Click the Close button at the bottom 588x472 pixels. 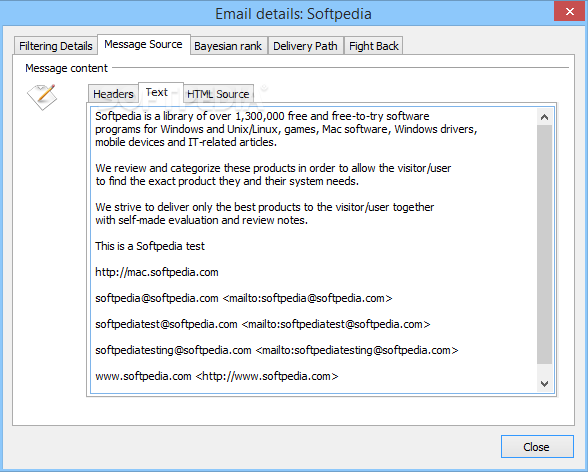537,447
